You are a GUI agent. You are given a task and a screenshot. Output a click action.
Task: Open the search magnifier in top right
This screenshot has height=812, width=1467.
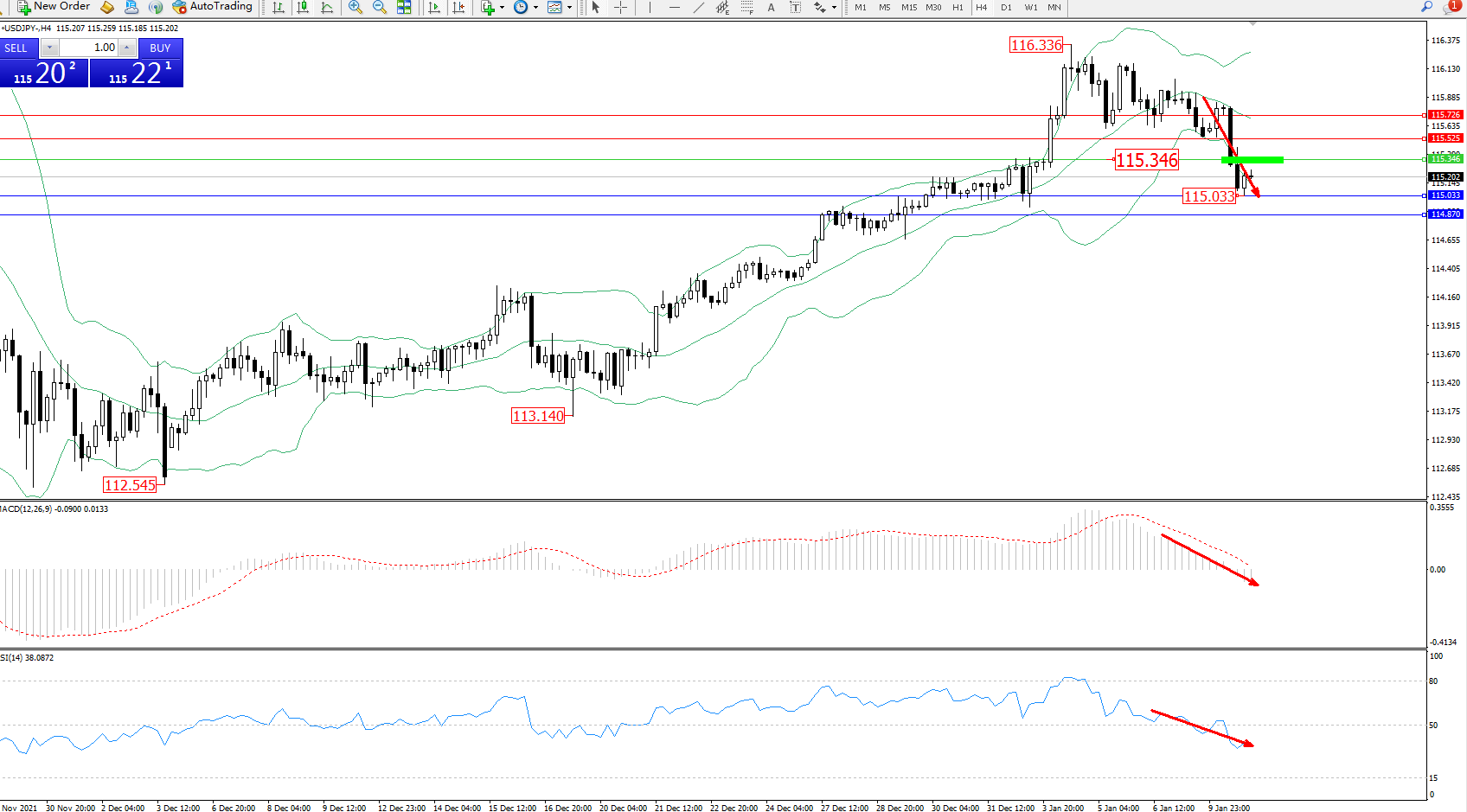click(x=1426, y=7)
